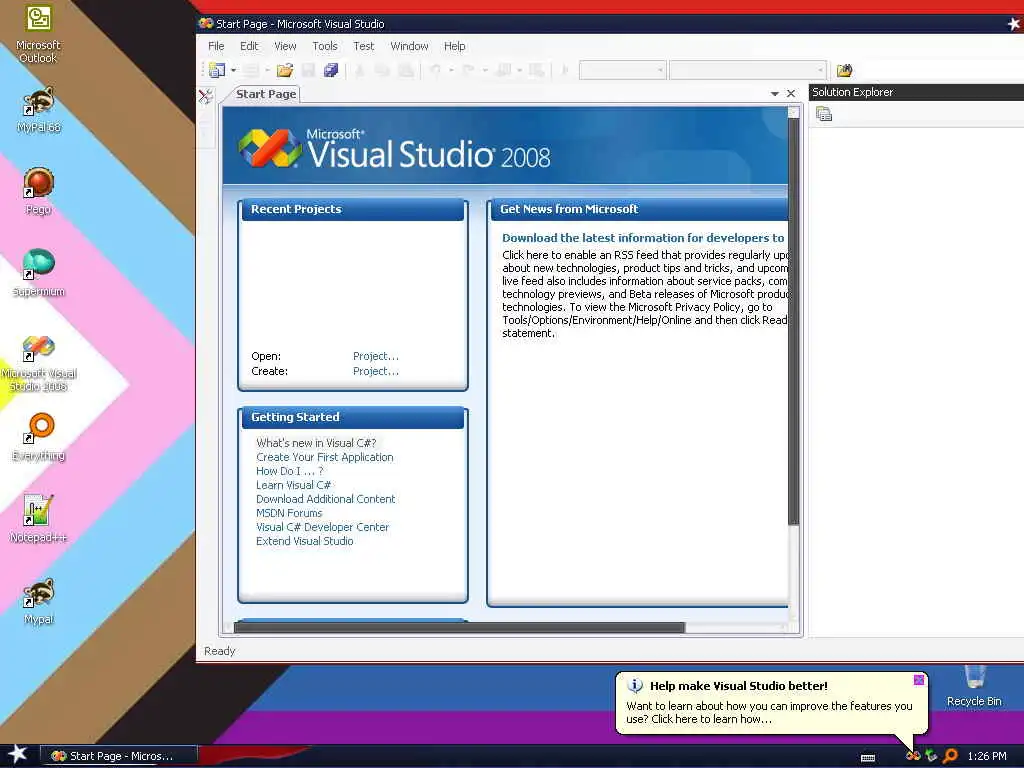Click the Open File folder toolbar icon
This screenshot has height=768, width=1024.
(x=285, y=70)
